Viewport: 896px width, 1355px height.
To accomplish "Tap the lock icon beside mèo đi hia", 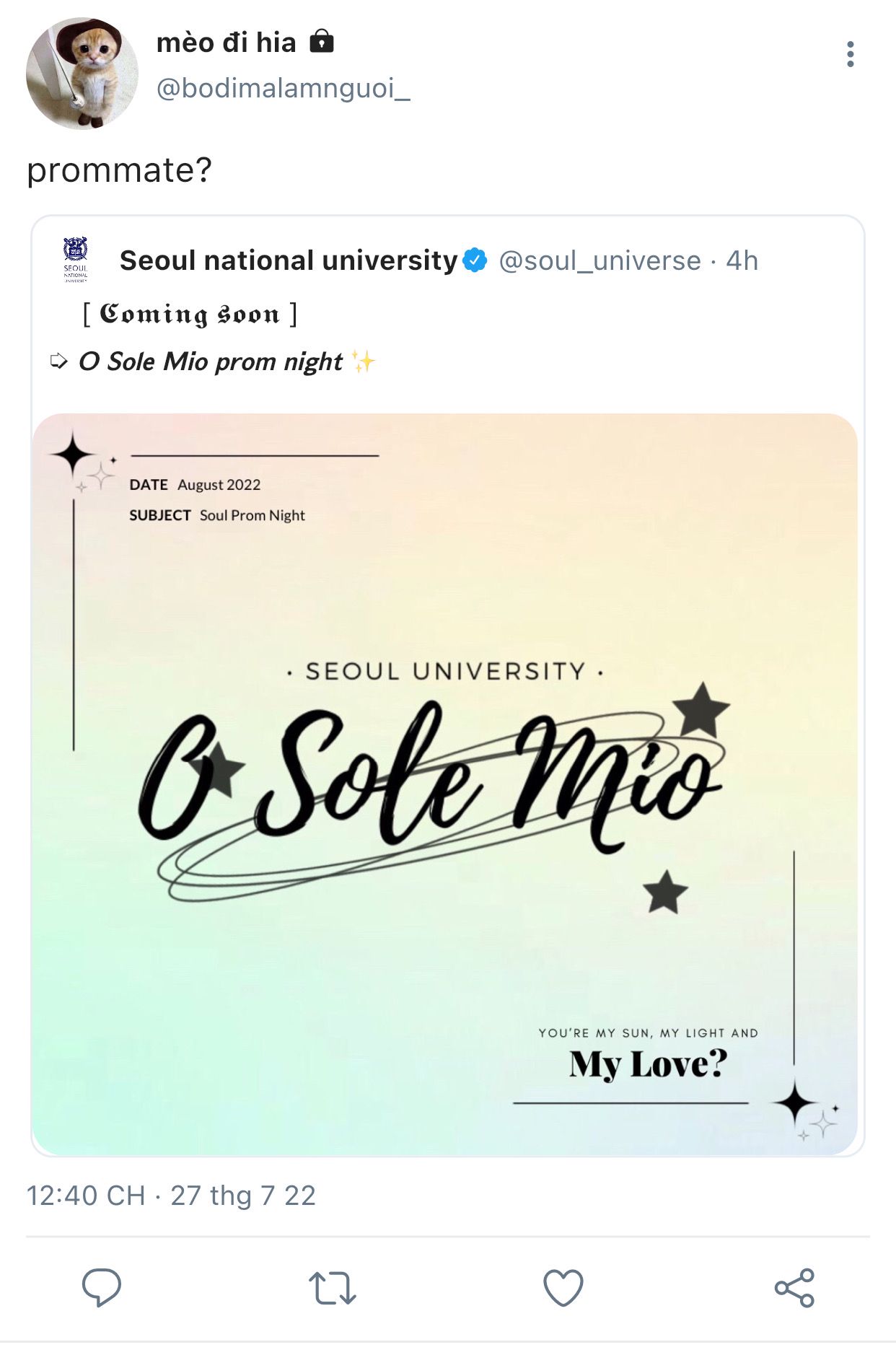I will click(322, 41).
